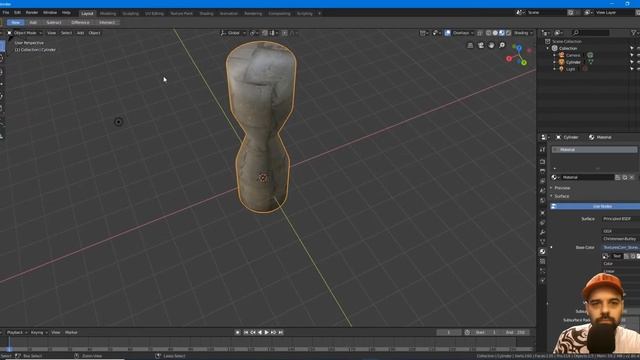Unlink material with the X icon
640x360 pixels.
click(x=632, y=177)
